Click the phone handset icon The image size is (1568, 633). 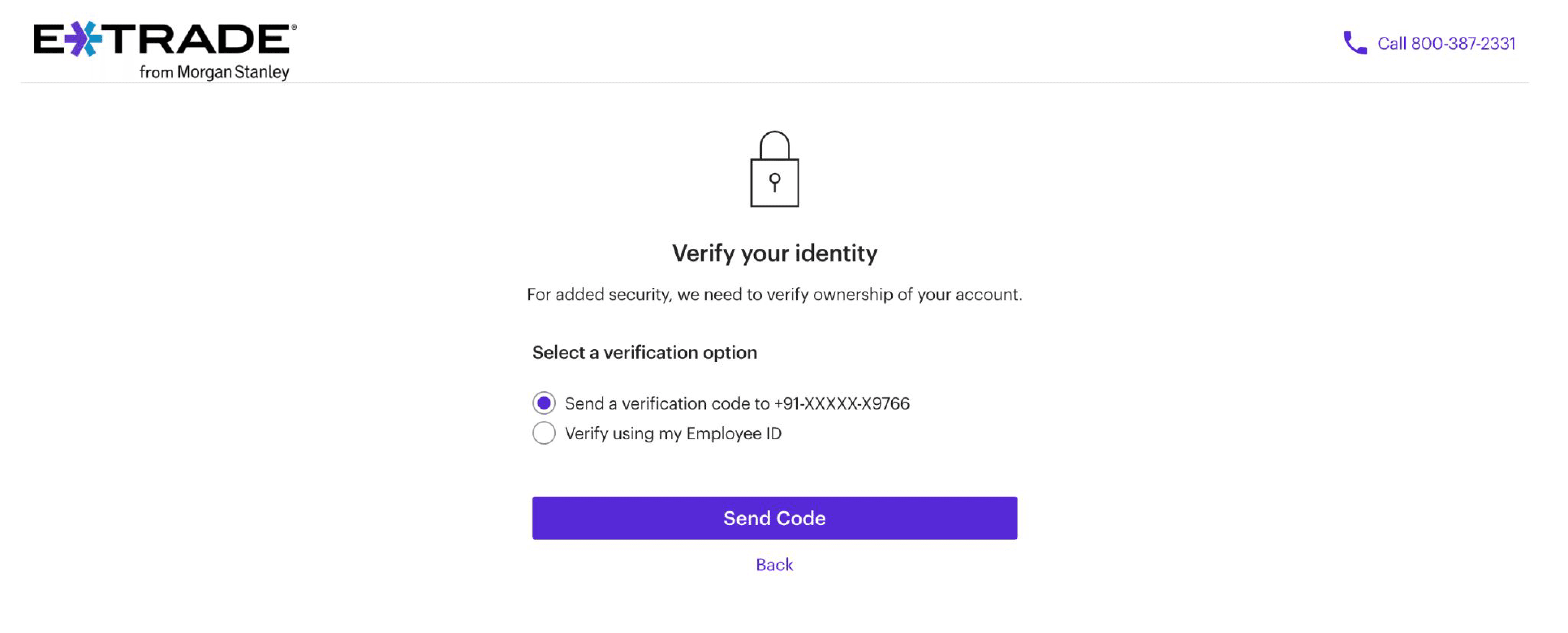[x=1354, y=43]
